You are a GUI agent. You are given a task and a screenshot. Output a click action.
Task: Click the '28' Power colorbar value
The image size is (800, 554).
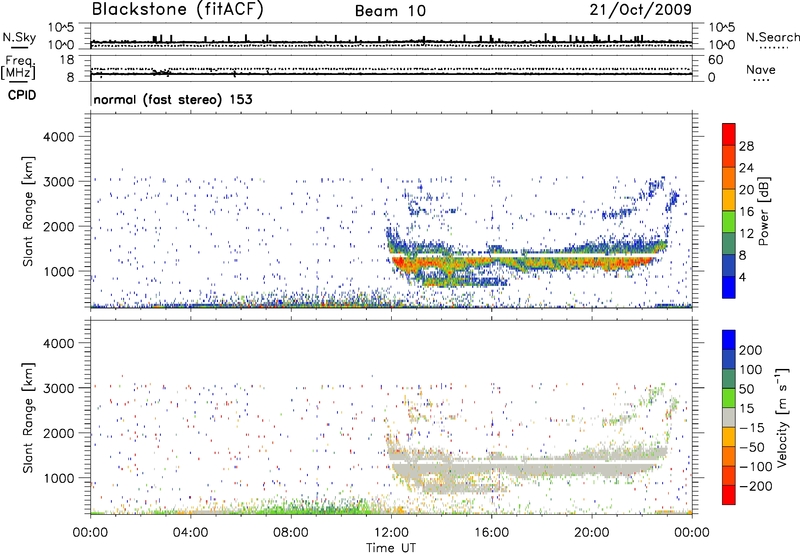(x=746, y=146)
